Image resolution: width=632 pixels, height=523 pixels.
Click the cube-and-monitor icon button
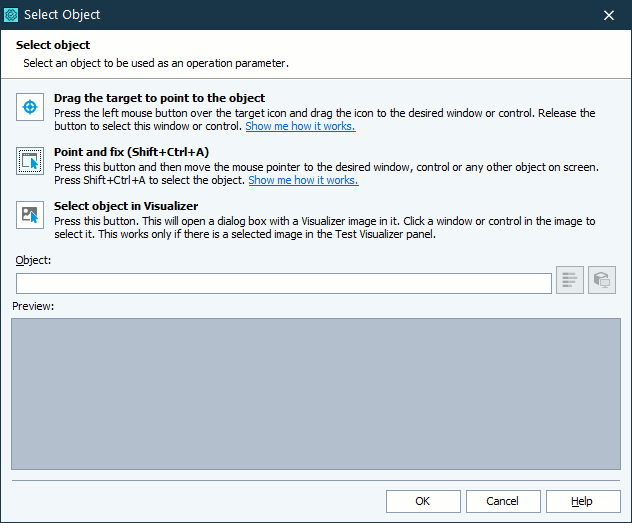click(x=601, y=281)
